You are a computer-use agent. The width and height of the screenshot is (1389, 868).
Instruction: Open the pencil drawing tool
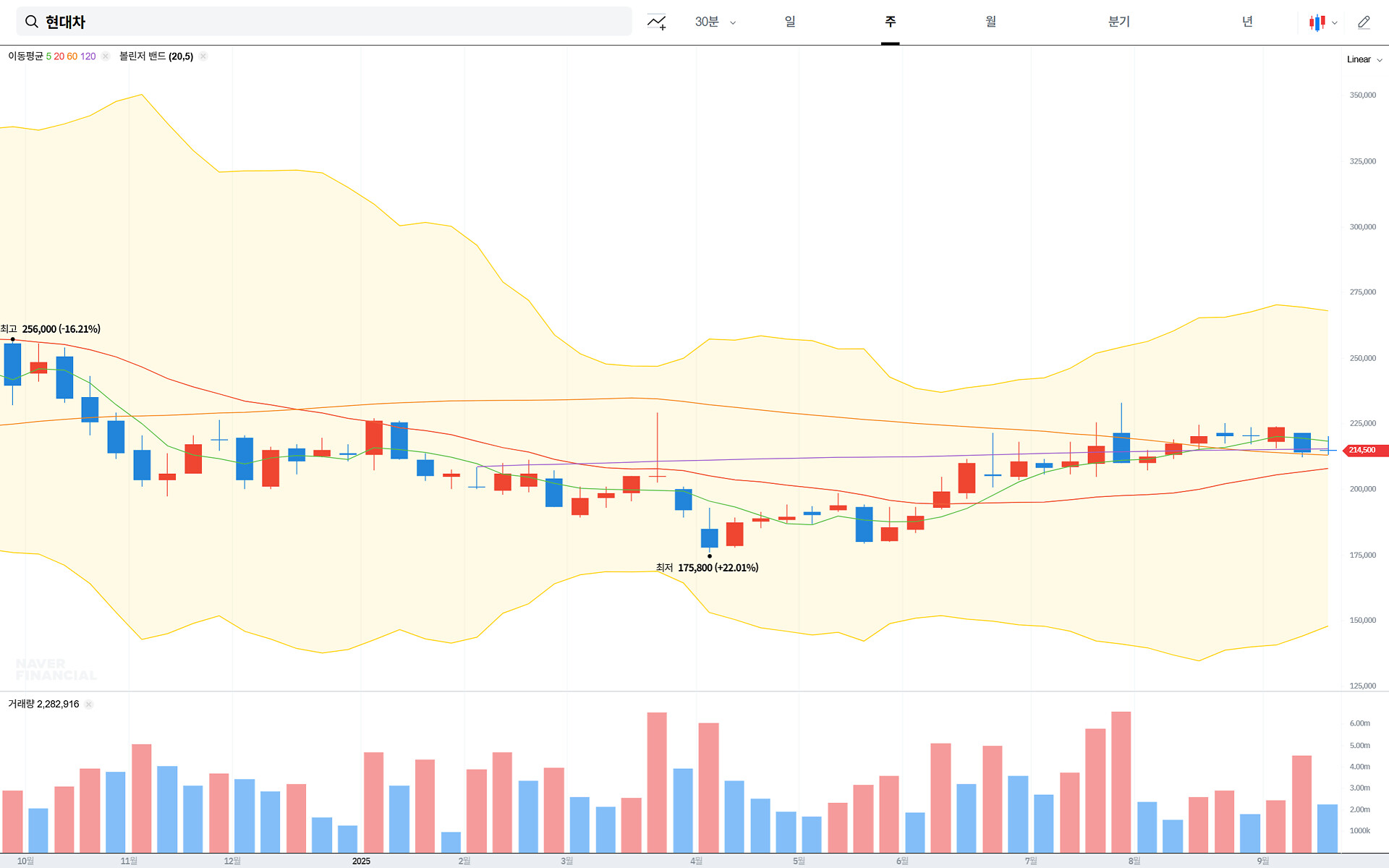coord(1364,22)
